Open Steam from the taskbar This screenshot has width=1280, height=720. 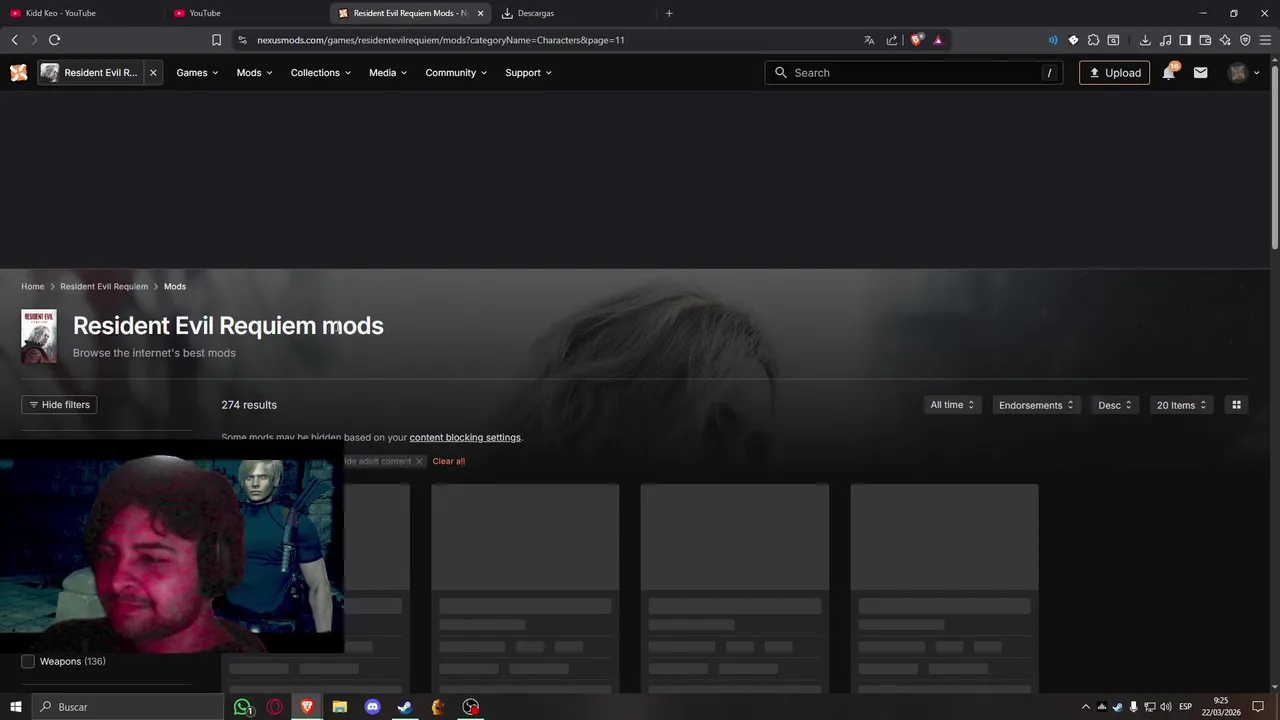coord(405,707)
